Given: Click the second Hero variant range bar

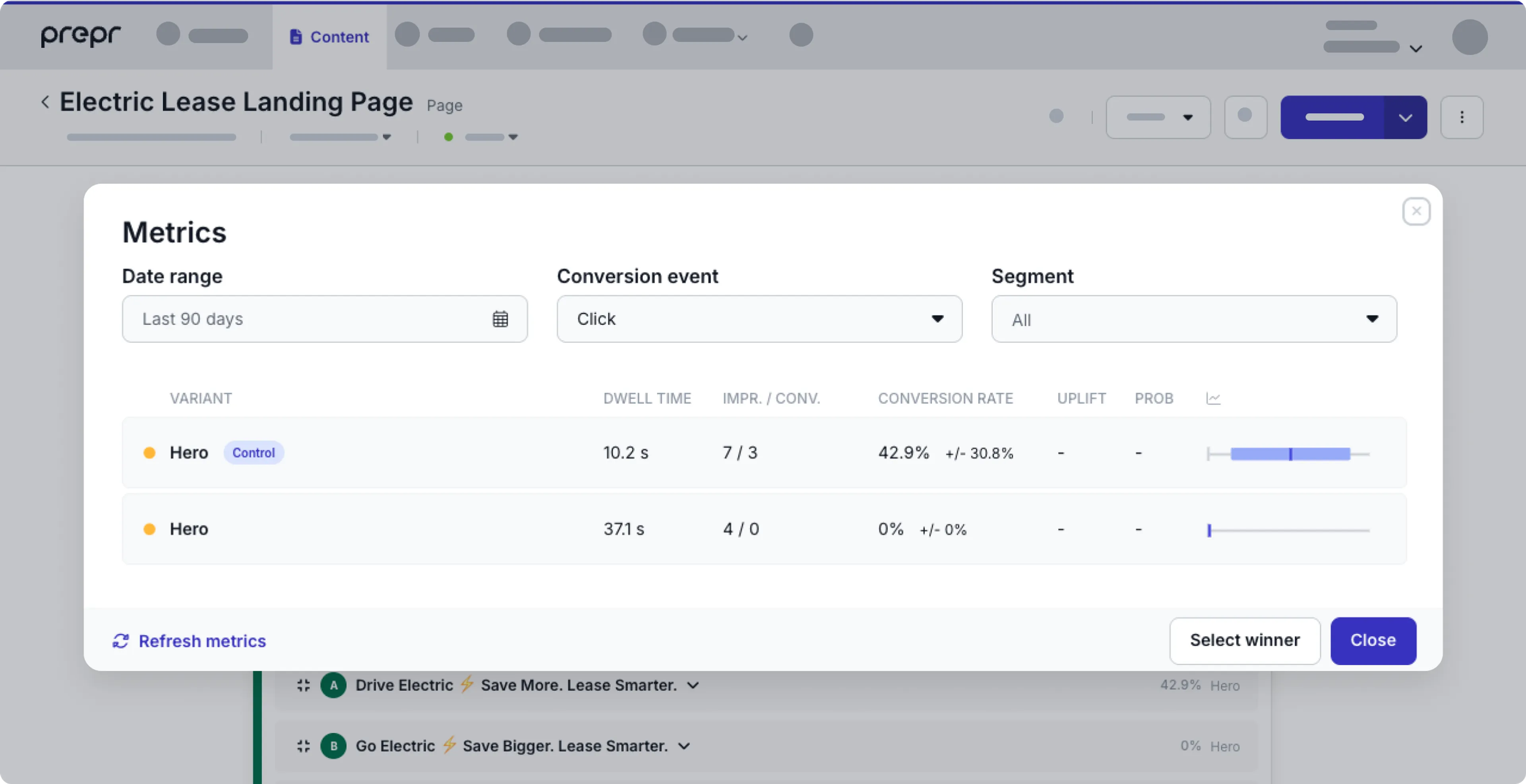Looking at the screenshot, I should tap(1288, 531).
